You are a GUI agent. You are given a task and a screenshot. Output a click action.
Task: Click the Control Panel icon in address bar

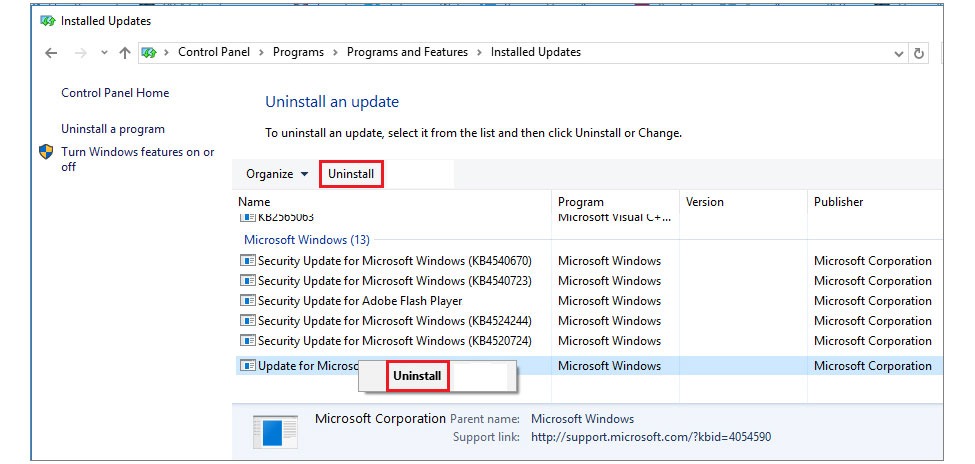point(148,53)
